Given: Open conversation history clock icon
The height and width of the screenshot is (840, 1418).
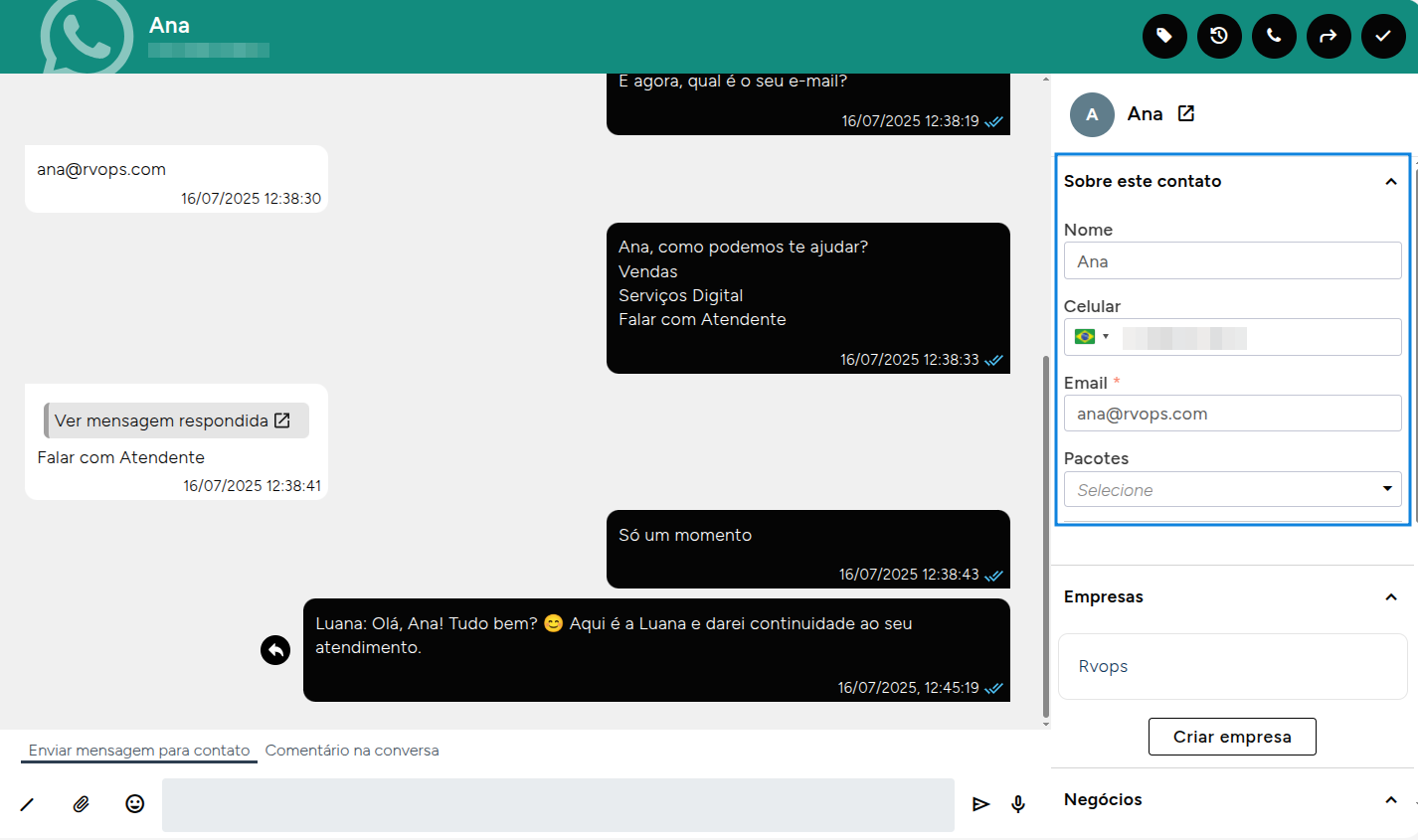Looking at the screenshot, I should pyautogui.click(x=1219, y=37).
